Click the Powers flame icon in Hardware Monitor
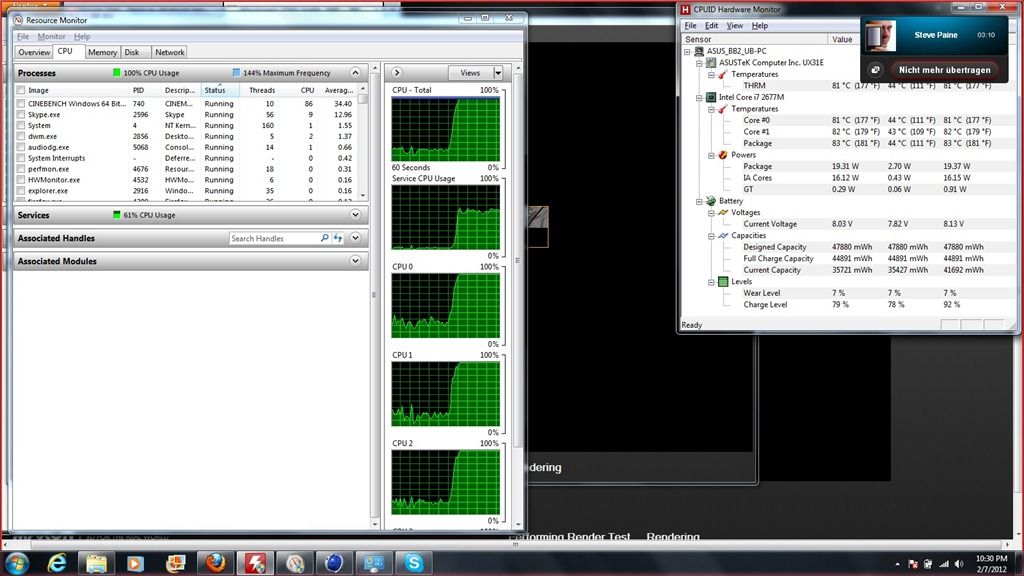This screenshot has width=1024, height=576. click(723, 155)
